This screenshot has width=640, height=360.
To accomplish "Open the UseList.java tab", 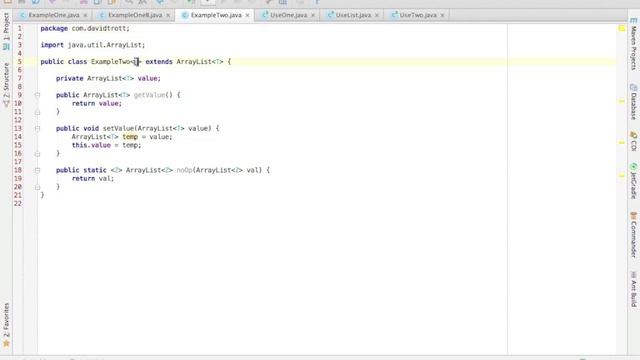I will click(x=353, y=15).
